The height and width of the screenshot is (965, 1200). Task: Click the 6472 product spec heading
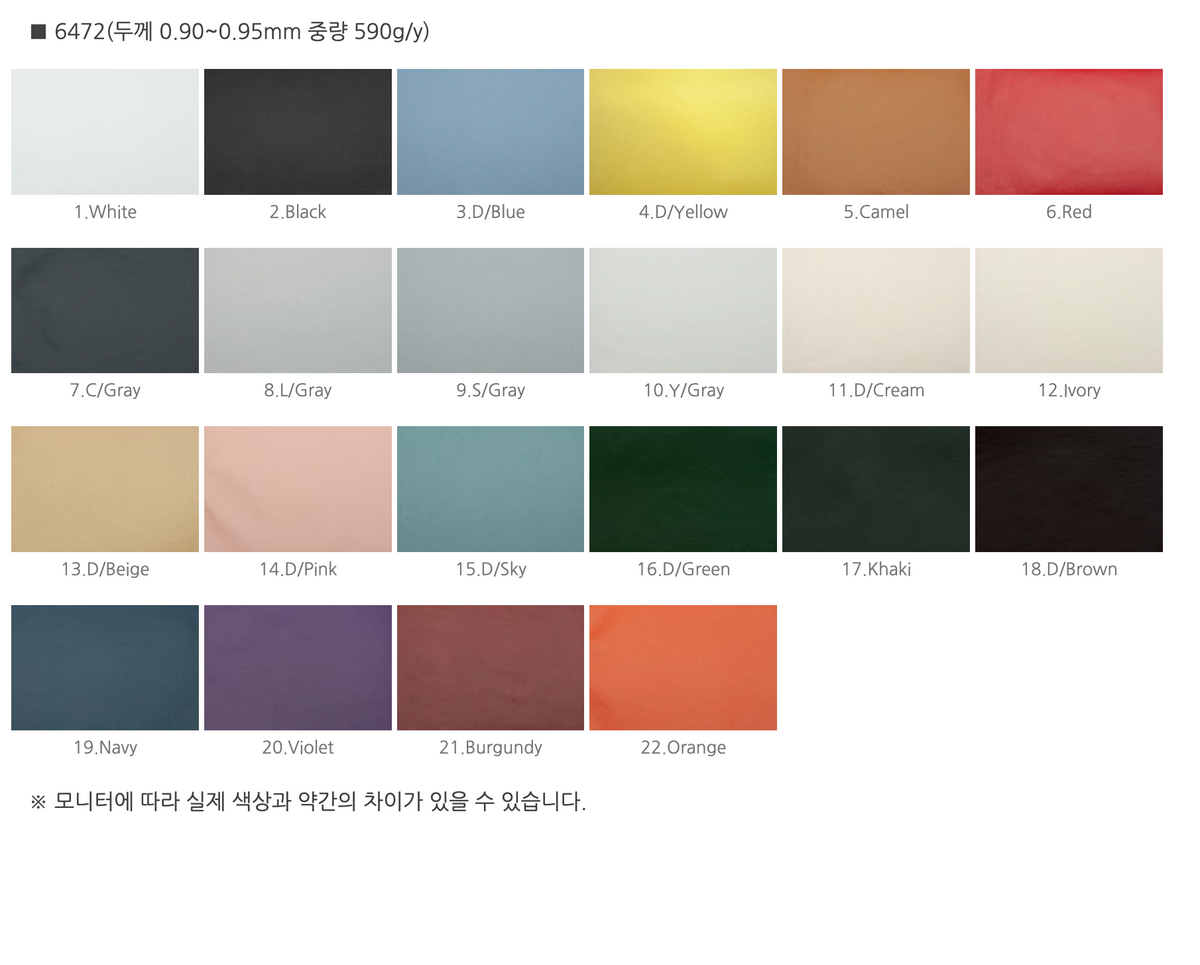tap(231, 32)
